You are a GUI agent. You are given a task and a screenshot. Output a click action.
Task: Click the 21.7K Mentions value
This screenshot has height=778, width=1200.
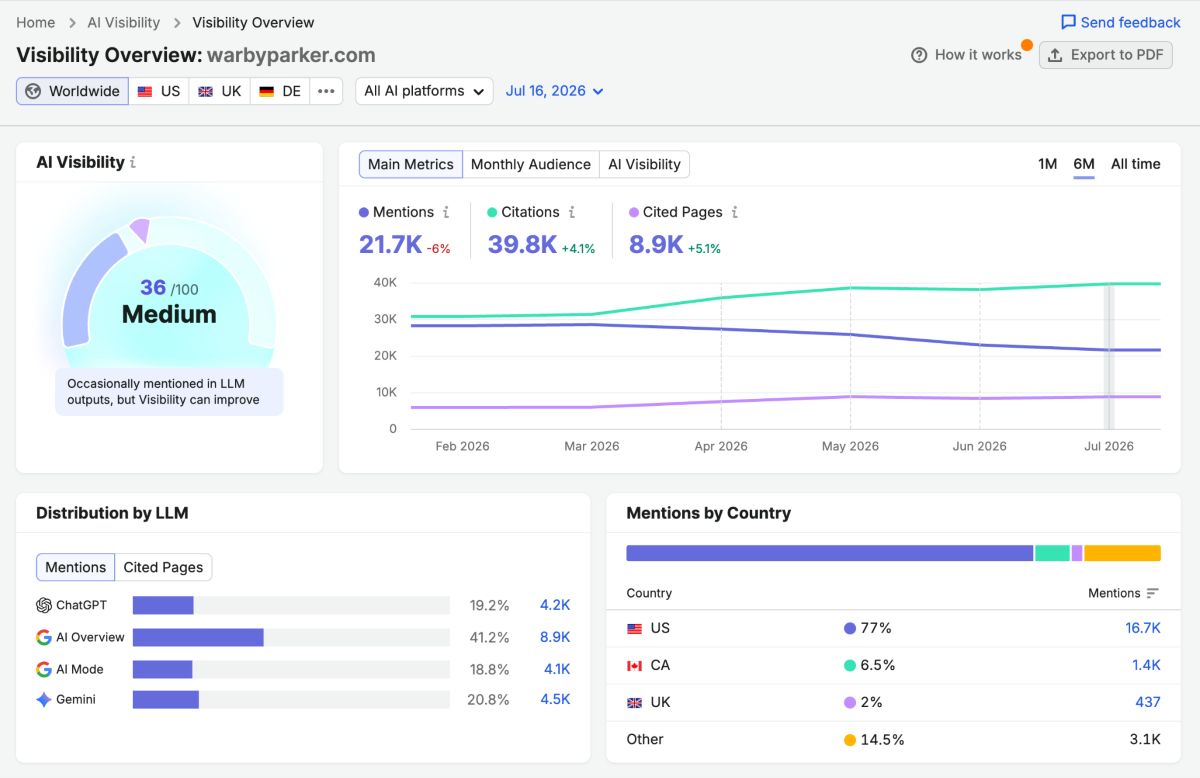tap(390, 244)
